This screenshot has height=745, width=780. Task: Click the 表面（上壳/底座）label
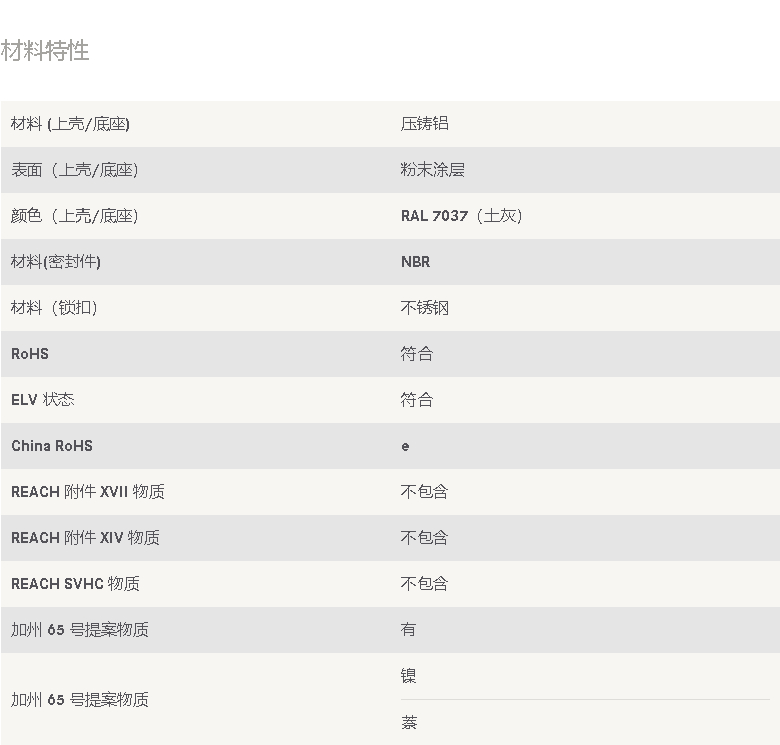[x=74, y=170]
